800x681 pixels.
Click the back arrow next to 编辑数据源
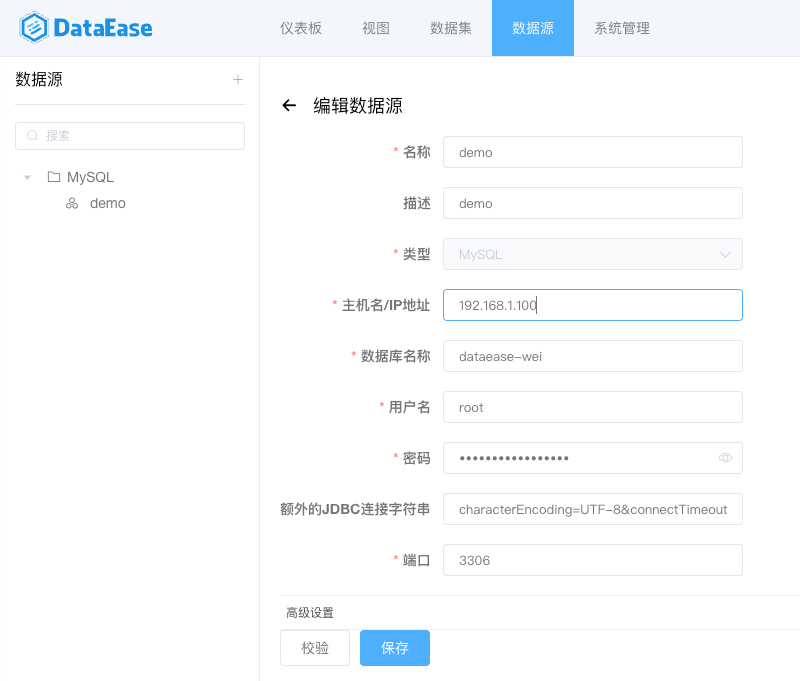point(289,105)
